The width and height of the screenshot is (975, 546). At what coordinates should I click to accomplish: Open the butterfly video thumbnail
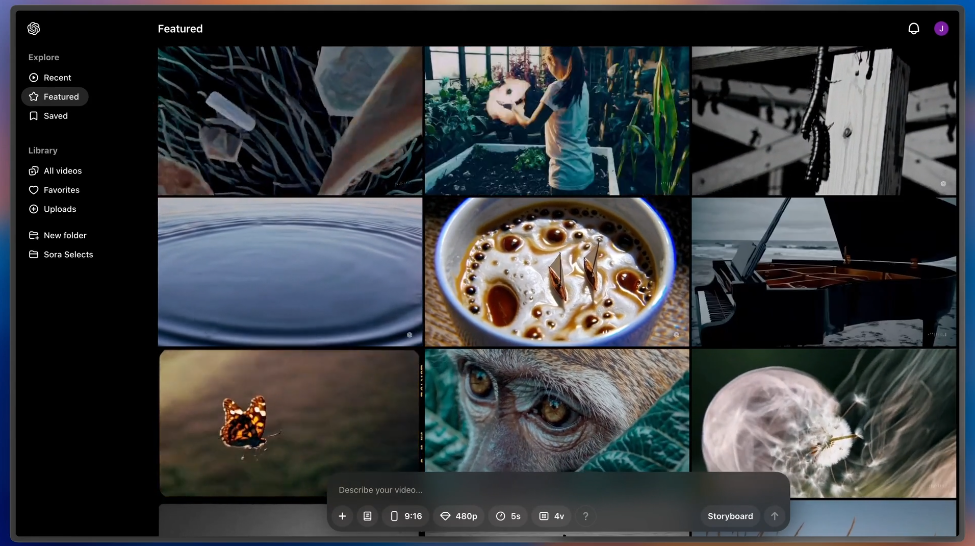point(290,423)
